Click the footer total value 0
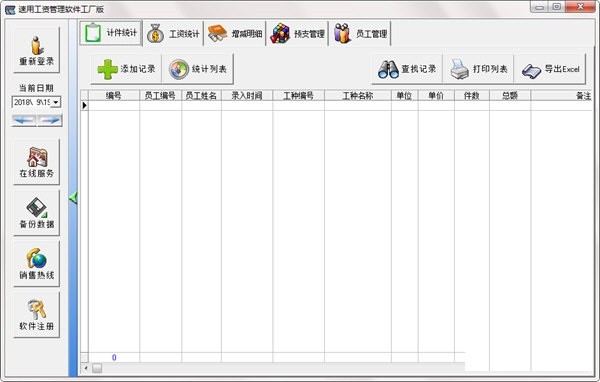This screenshot has width=600, height=382. click(x=114, y=358)
